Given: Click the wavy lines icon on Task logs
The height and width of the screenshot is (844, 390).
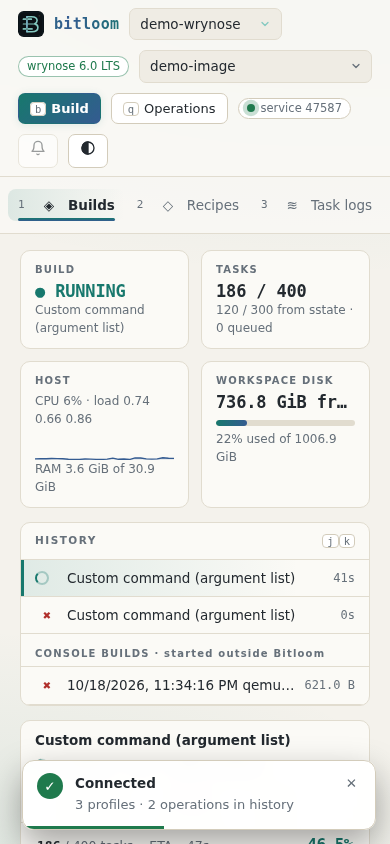Looking at the screenshot, I should [x=292, y=205].
